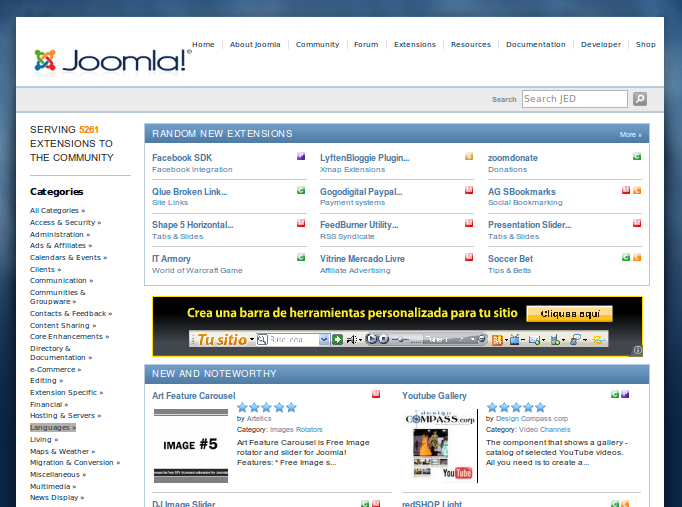The width and height of the screenshot is (682, 507).
Task: Open the Soccer Bet extension link
Action: 510,258
